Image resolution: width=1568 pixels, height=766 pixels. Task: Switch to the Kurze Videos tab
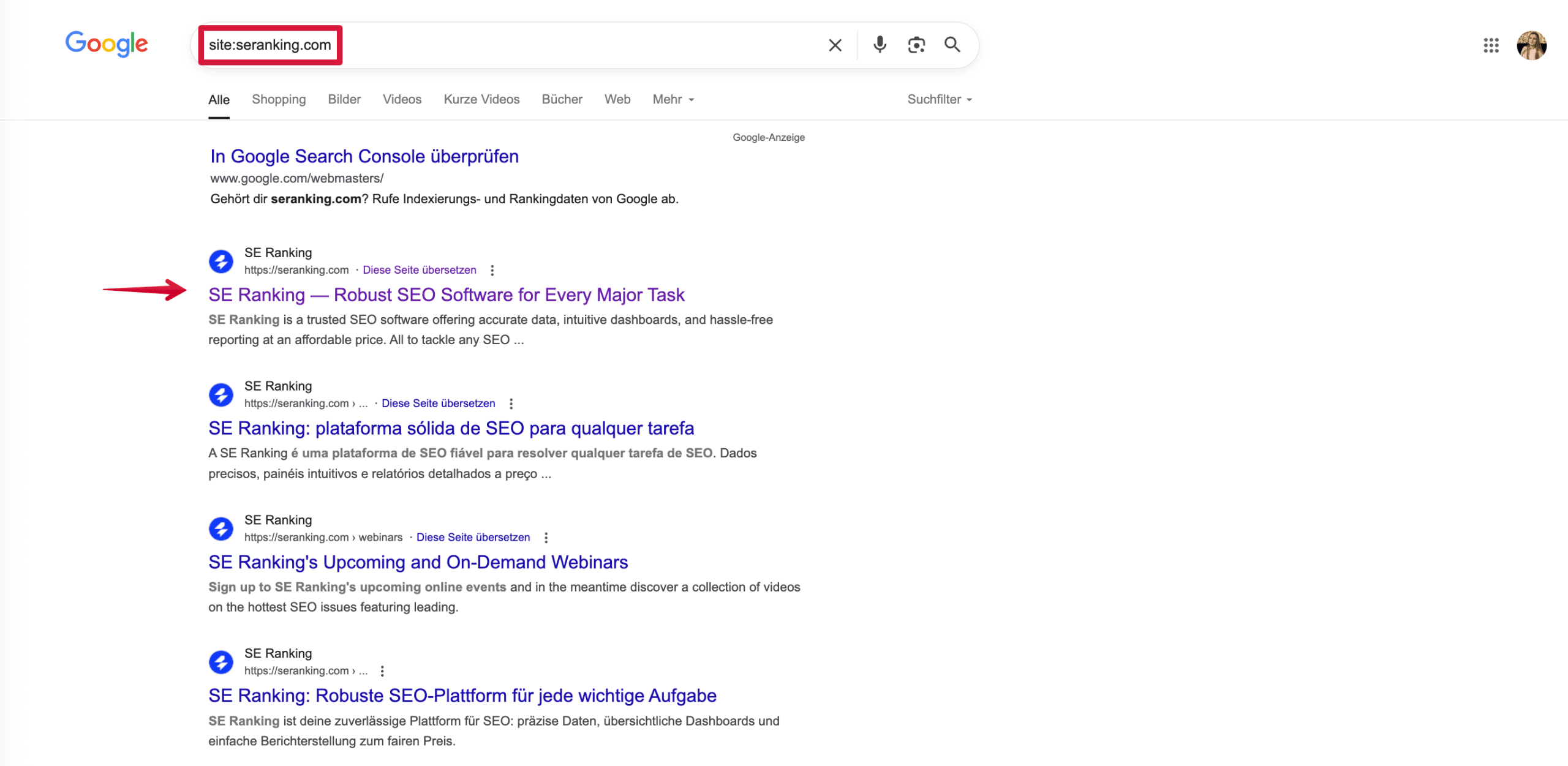click(481, 99)
